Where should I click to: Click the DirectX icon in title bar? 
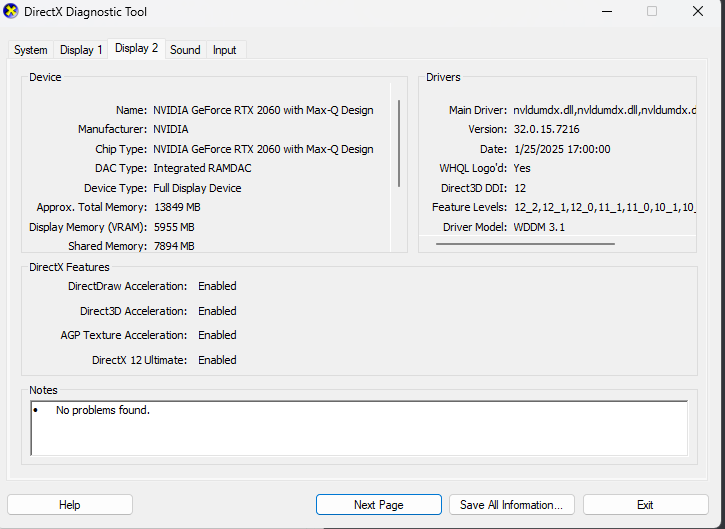(12, 12)
